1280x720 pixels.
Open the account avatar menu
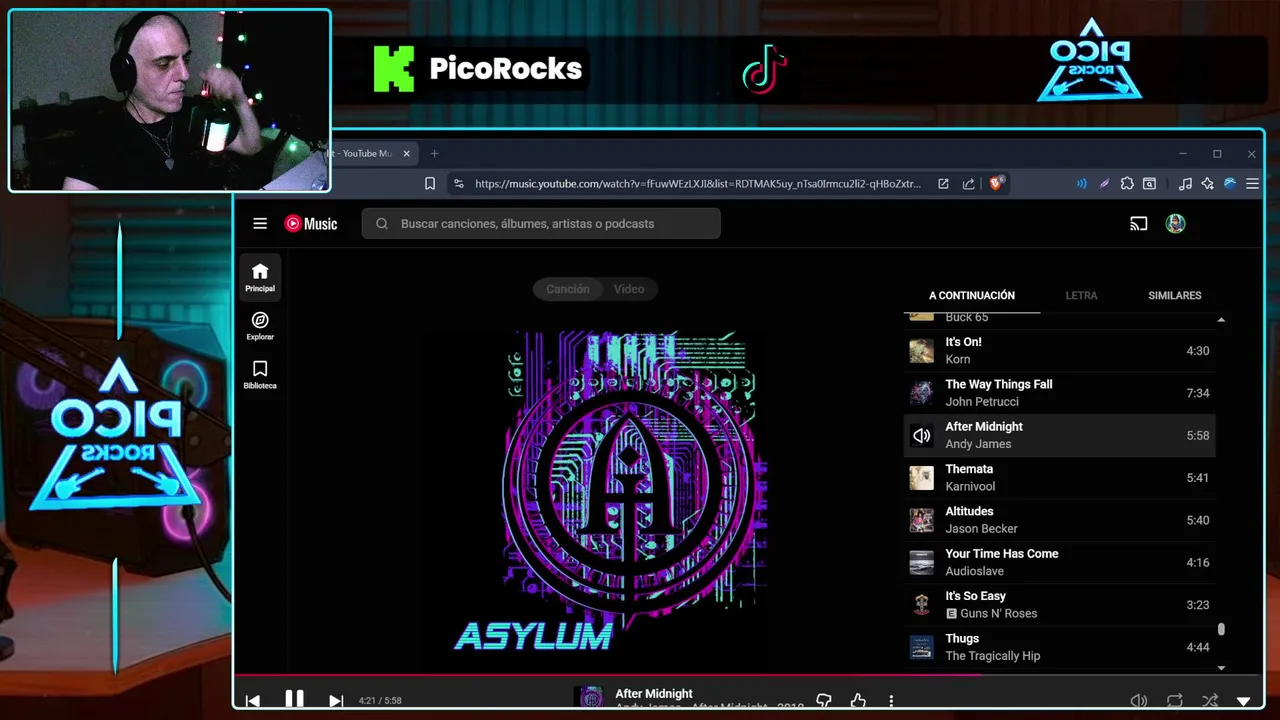coord(1175,224)
